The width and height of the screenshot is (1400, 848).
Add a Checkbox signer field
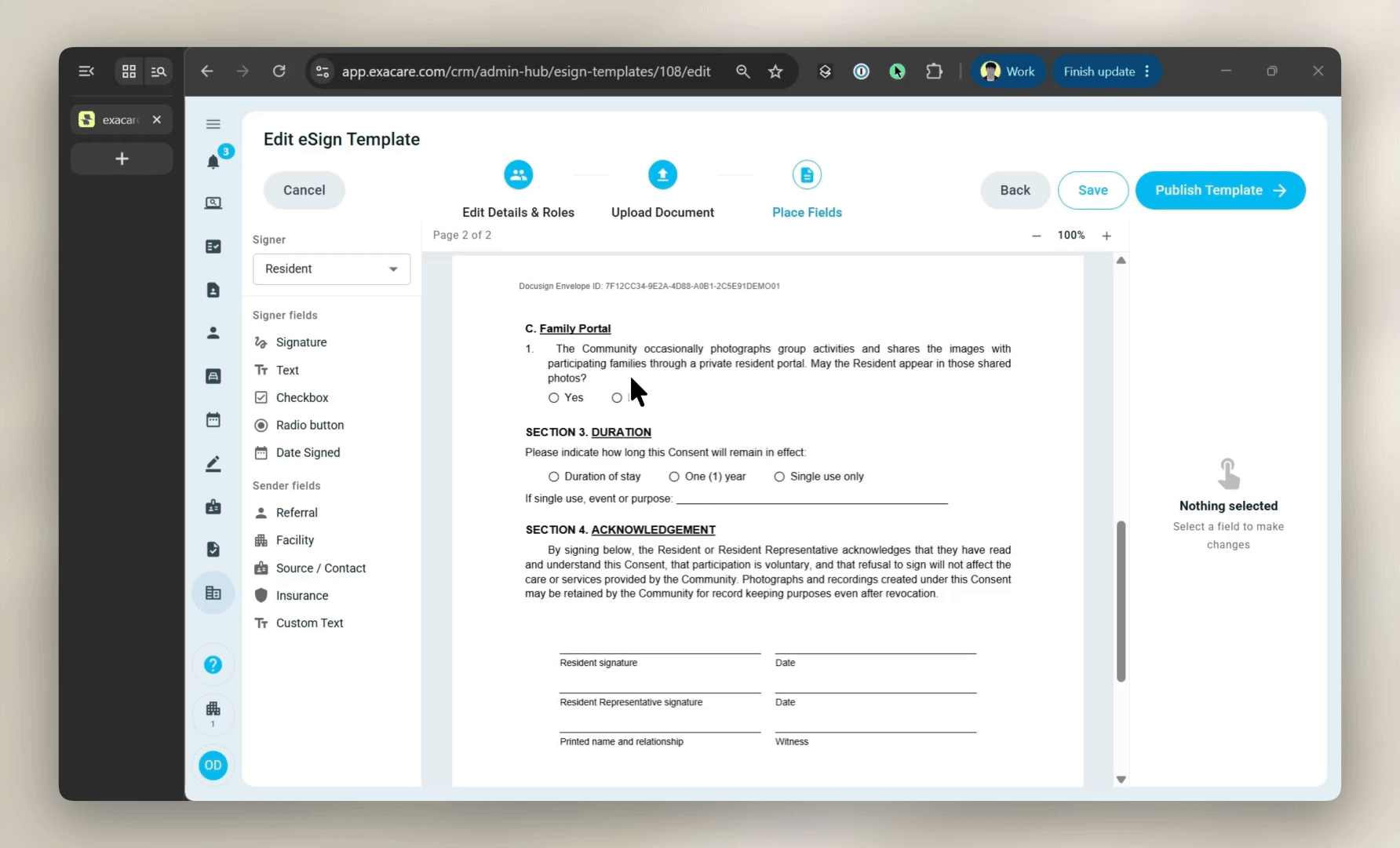pyautogui.click(x=291, y=397)
